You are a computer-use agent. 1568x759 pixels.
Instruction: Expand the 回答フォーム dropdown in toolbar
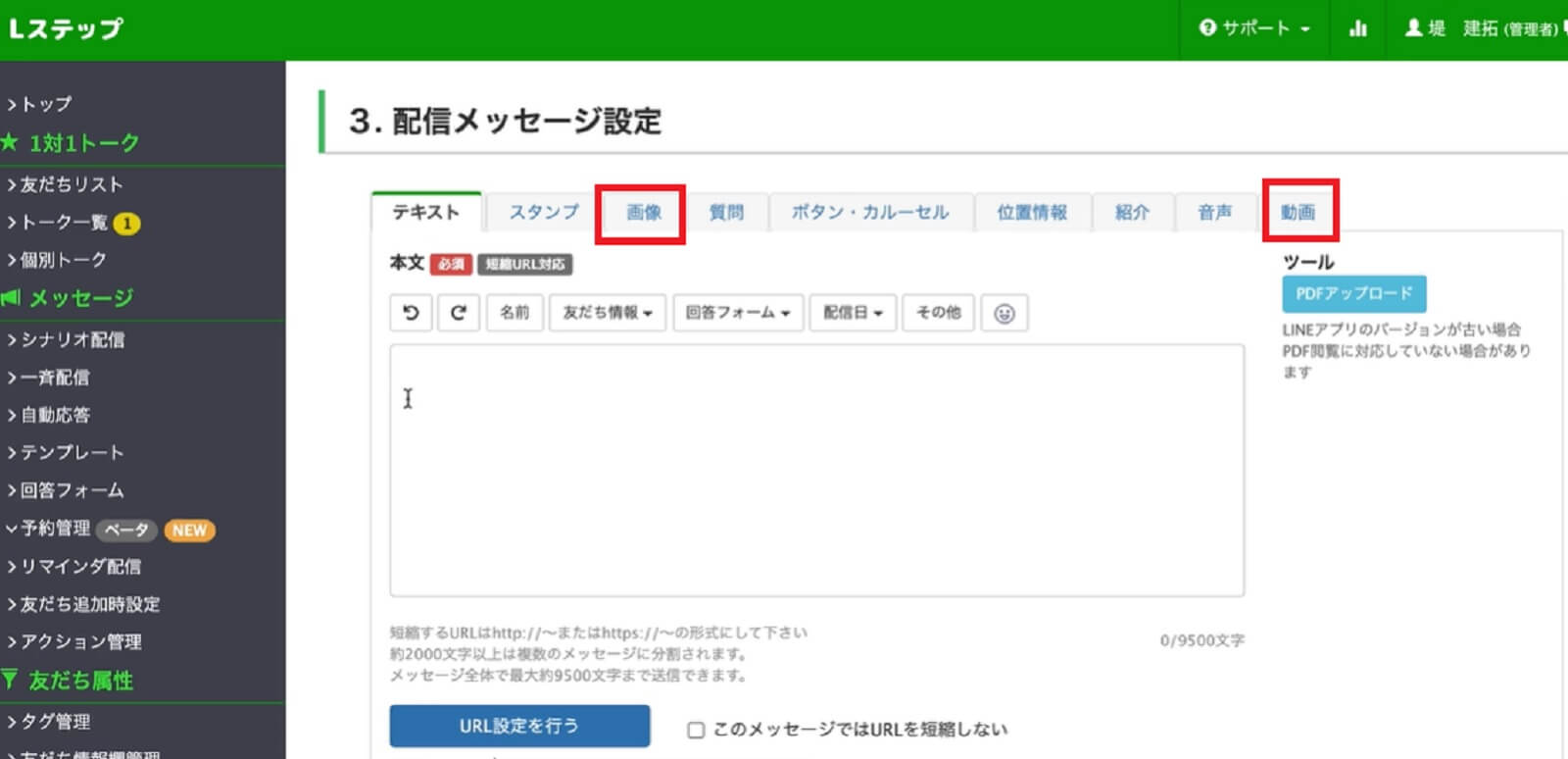click(737, 313)
